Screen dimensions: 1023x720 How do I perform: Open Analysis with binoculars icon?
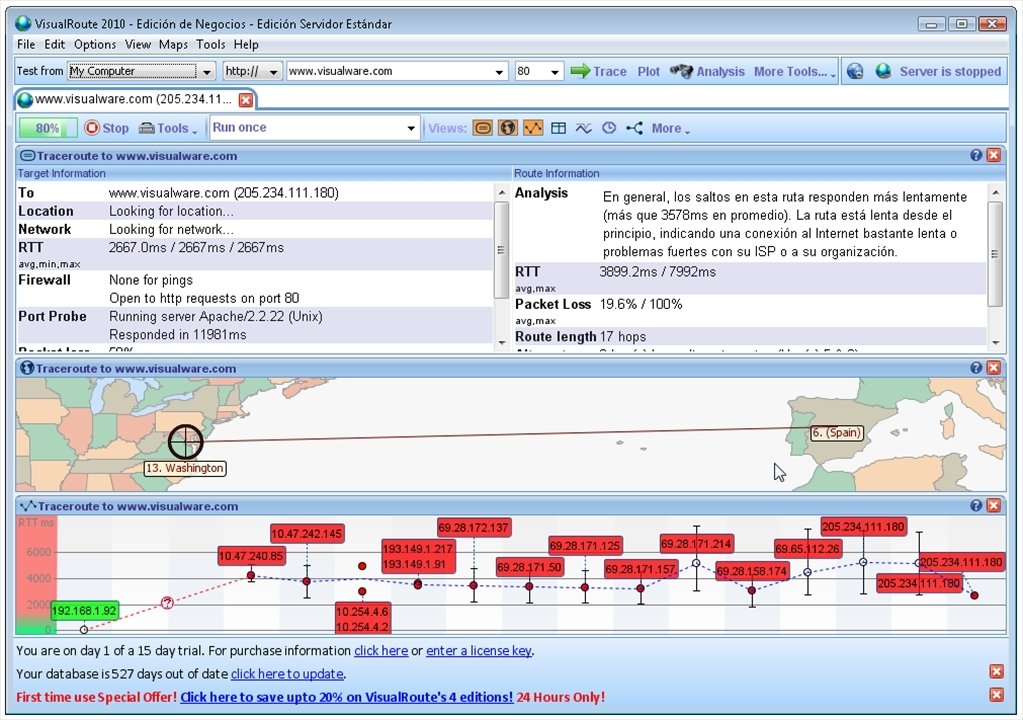707,71
